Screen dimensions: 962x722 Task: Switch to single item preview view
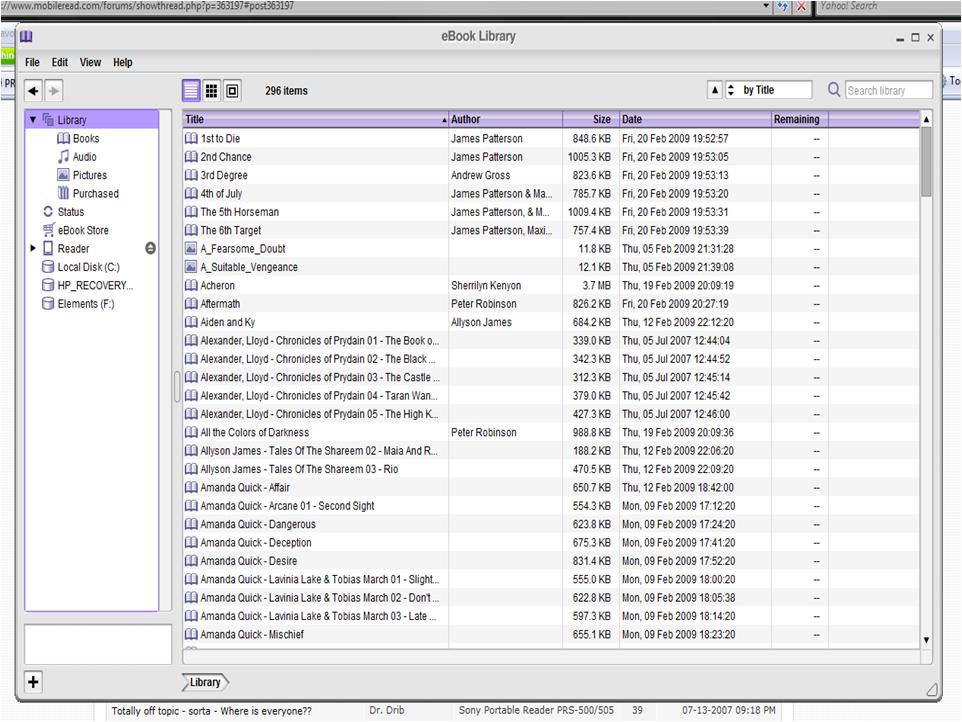[232, 91]
